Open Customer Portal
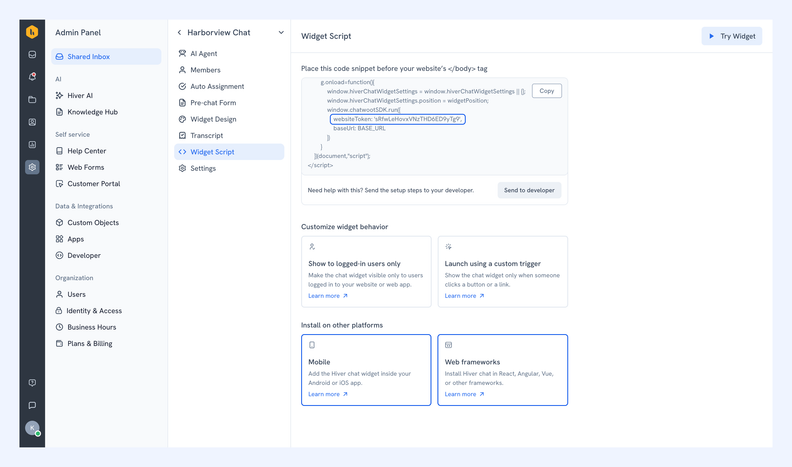The height and width of the screenshot is (467, 792). click(x=88, y=184)
